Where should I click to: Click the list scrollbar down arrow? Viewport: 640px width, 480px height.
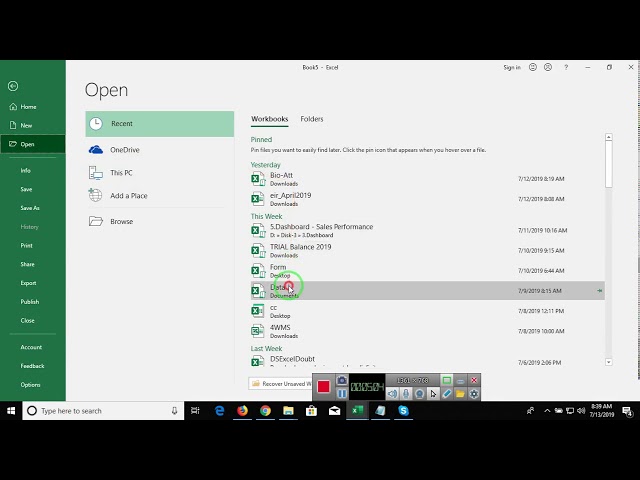(x=609, y=362)
